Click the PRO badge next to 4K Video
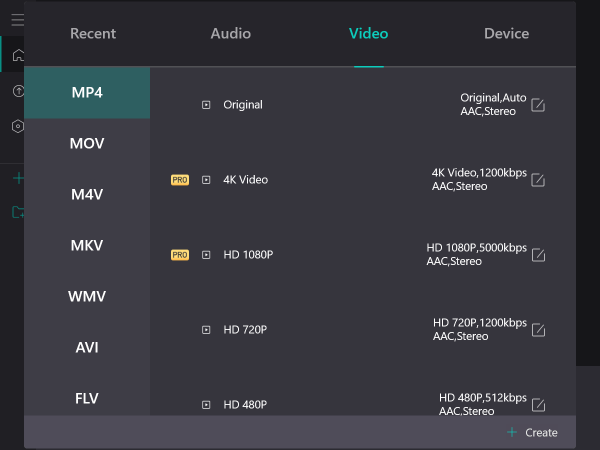The image size is (600, 450). click(180, 180)
